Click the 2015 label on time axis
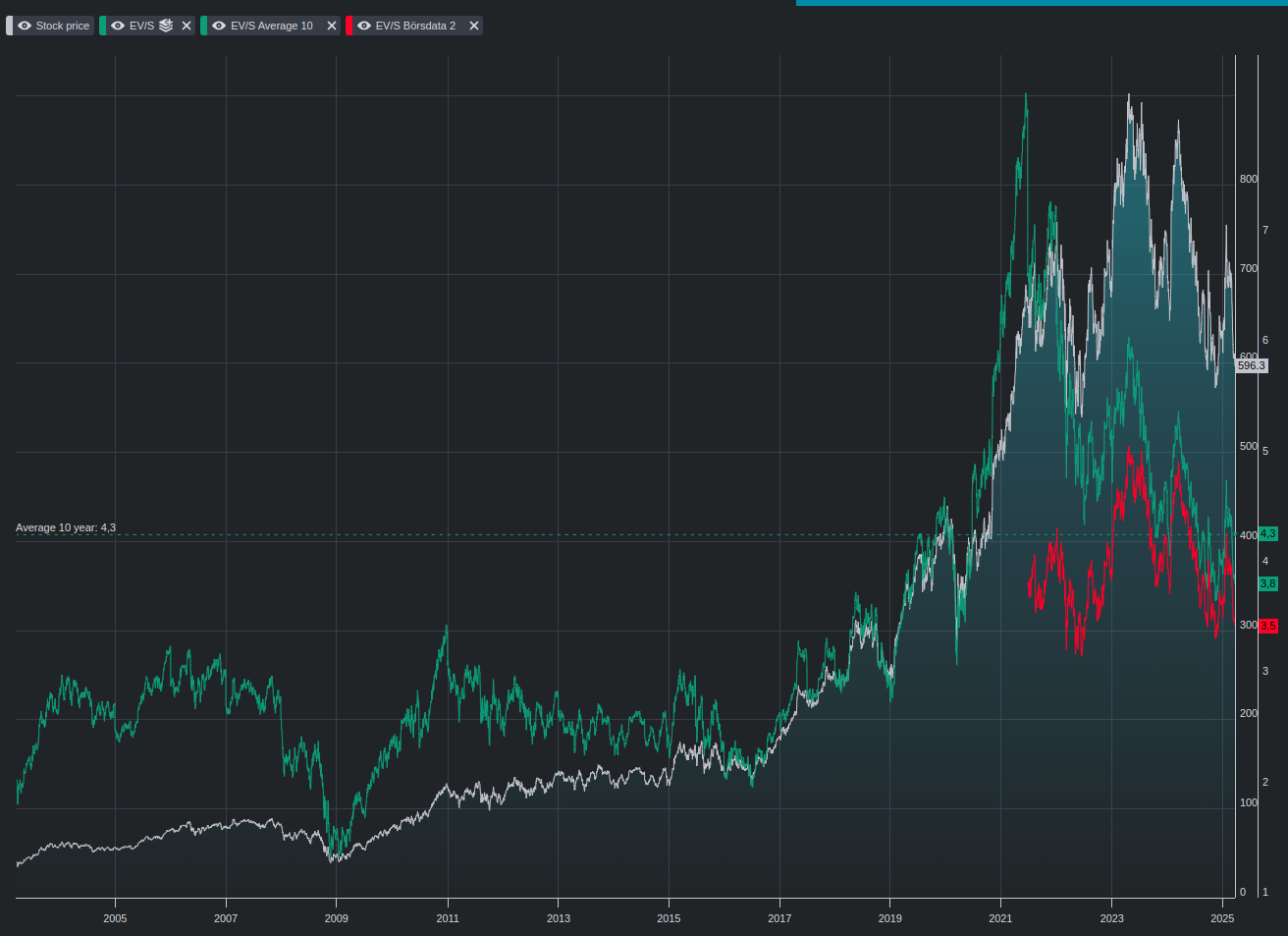 (669, 918)
